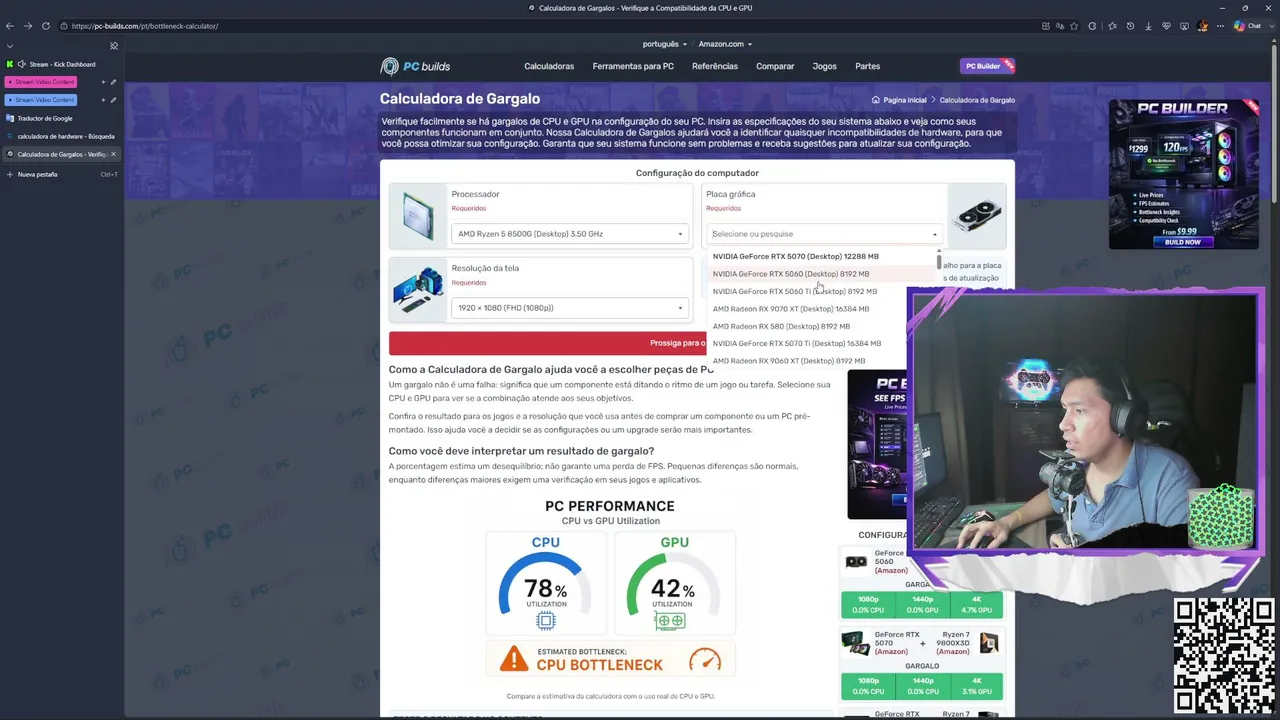1280x720 pixels.
Task: Switch to Stream - Kick Dashboard tab
Action: 62,64
